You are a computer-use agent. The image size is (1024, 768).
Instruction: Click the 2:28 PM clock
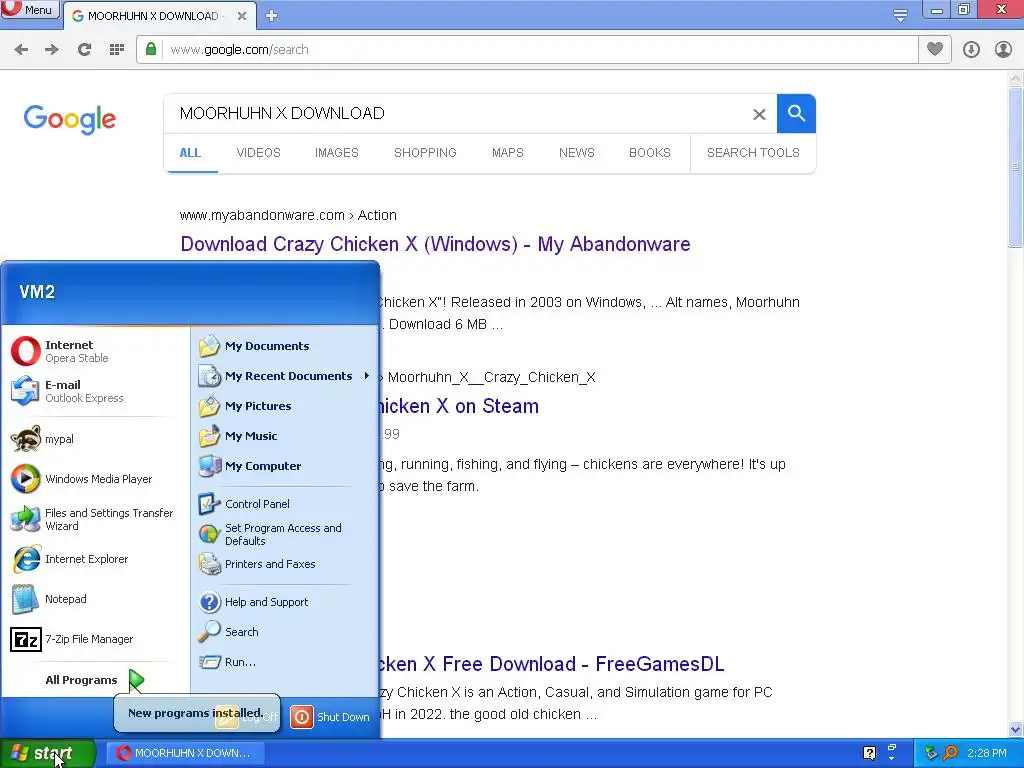pos(987,753)
